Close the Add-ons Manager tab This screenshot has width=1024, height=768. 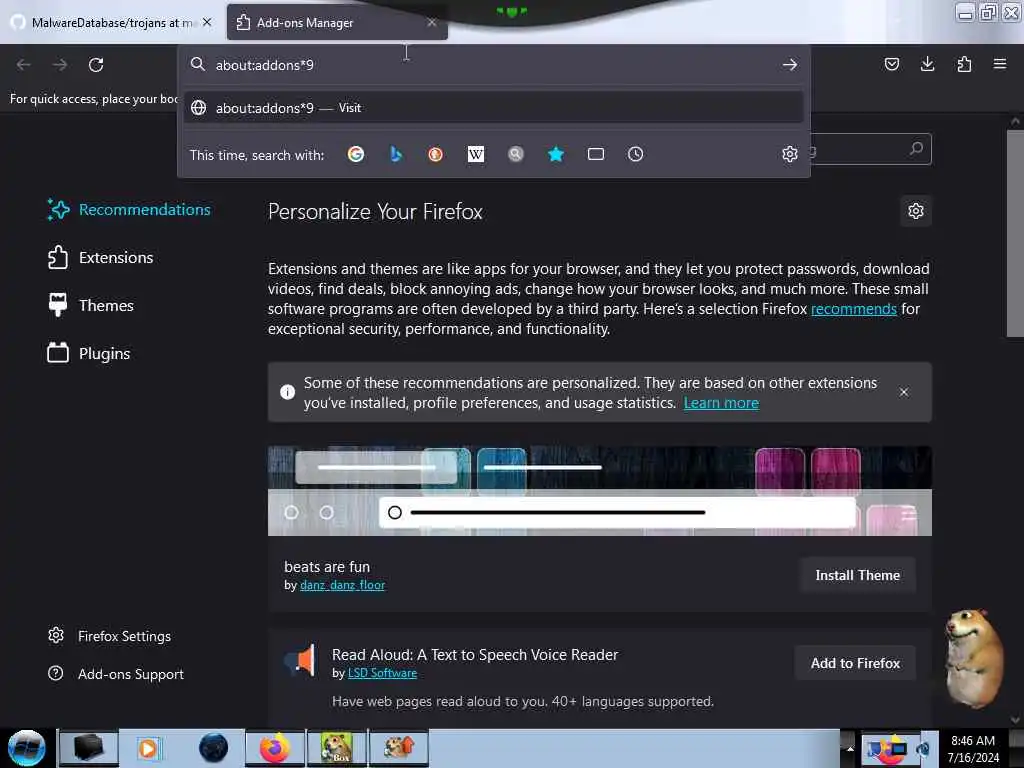[432, 22]
